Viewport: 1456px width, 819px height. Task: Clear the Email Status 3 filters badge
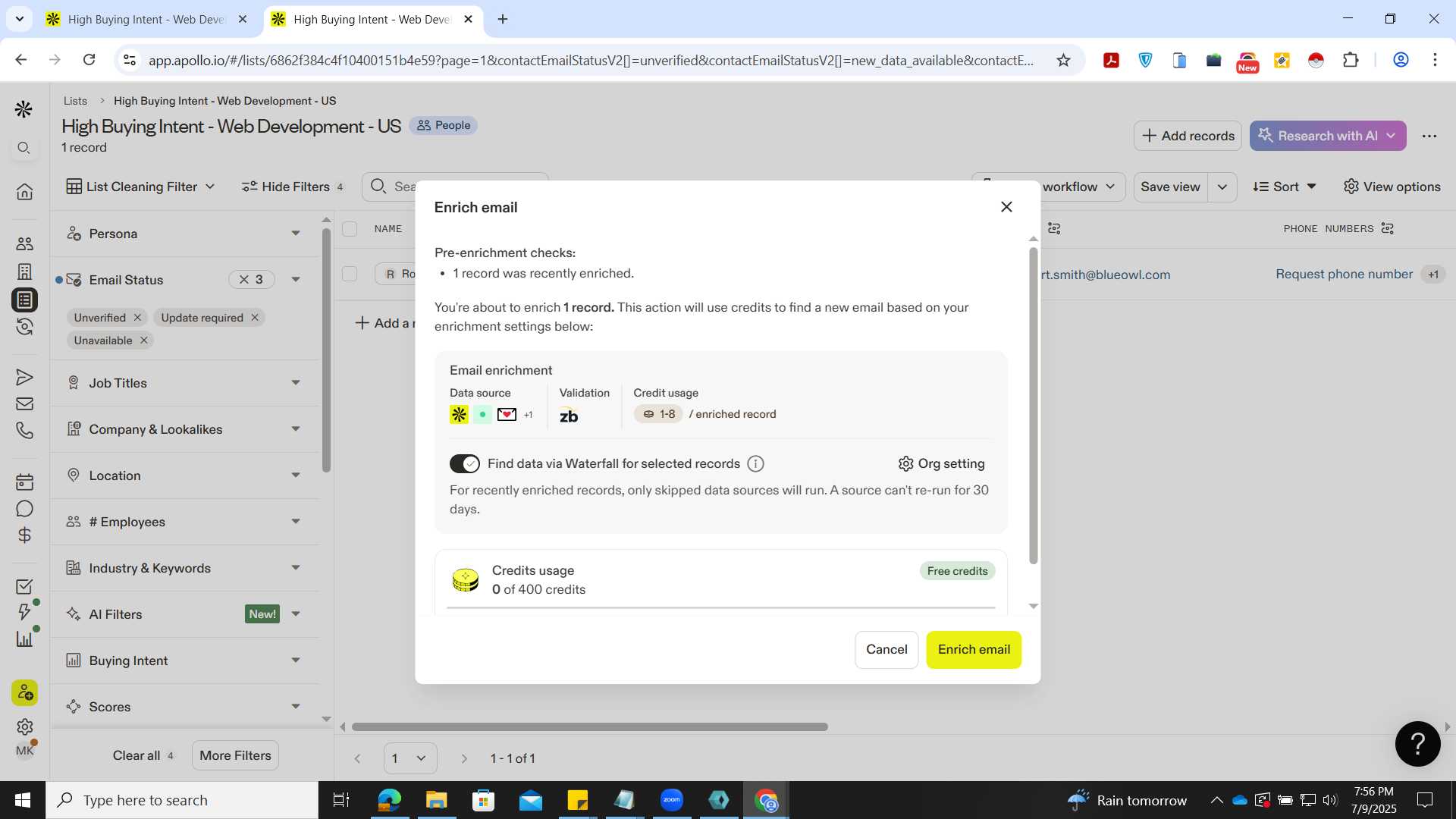[251, 280]
